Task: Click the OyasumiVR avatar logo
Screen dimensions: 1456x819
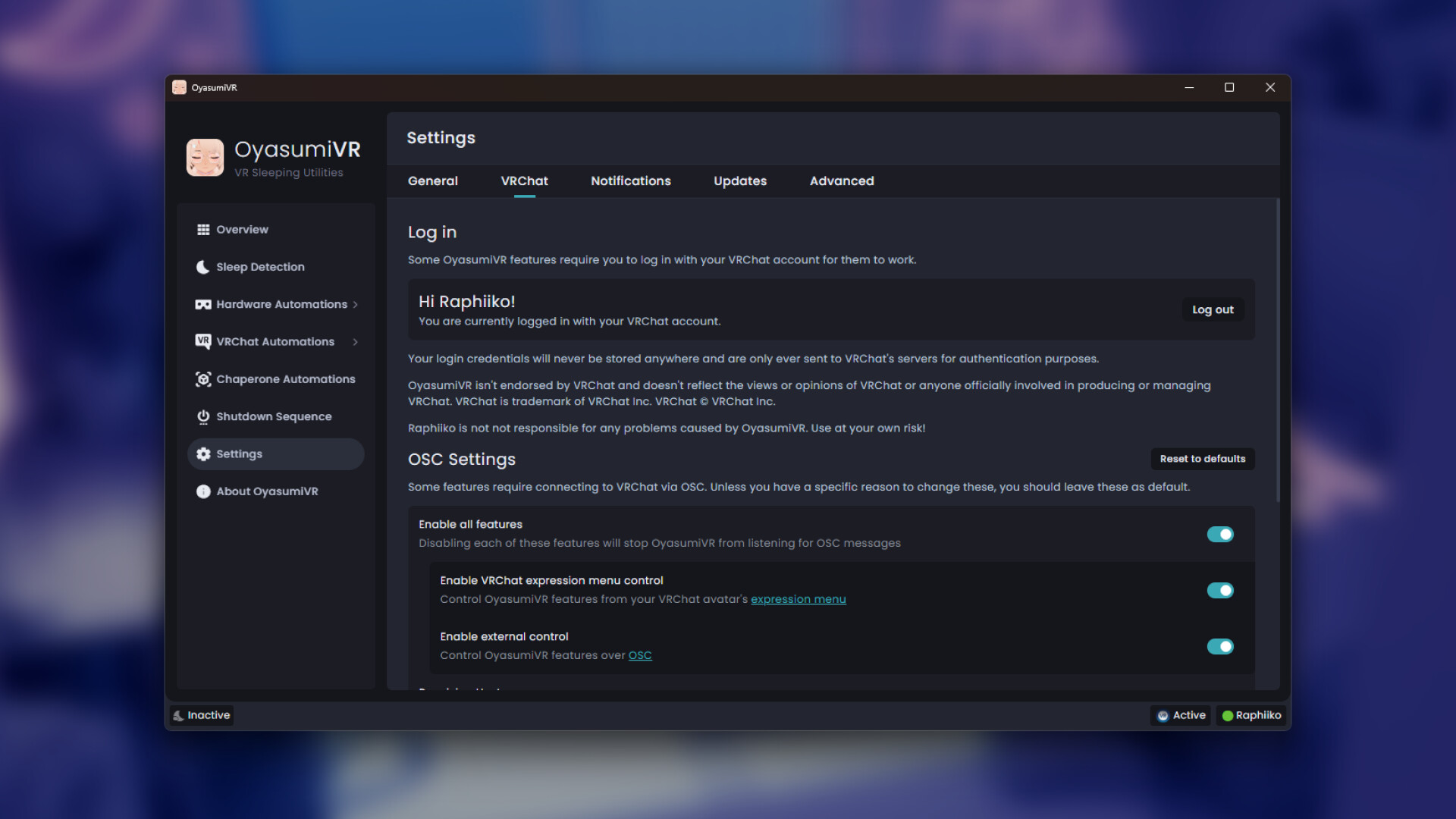Action: (204, 157)
